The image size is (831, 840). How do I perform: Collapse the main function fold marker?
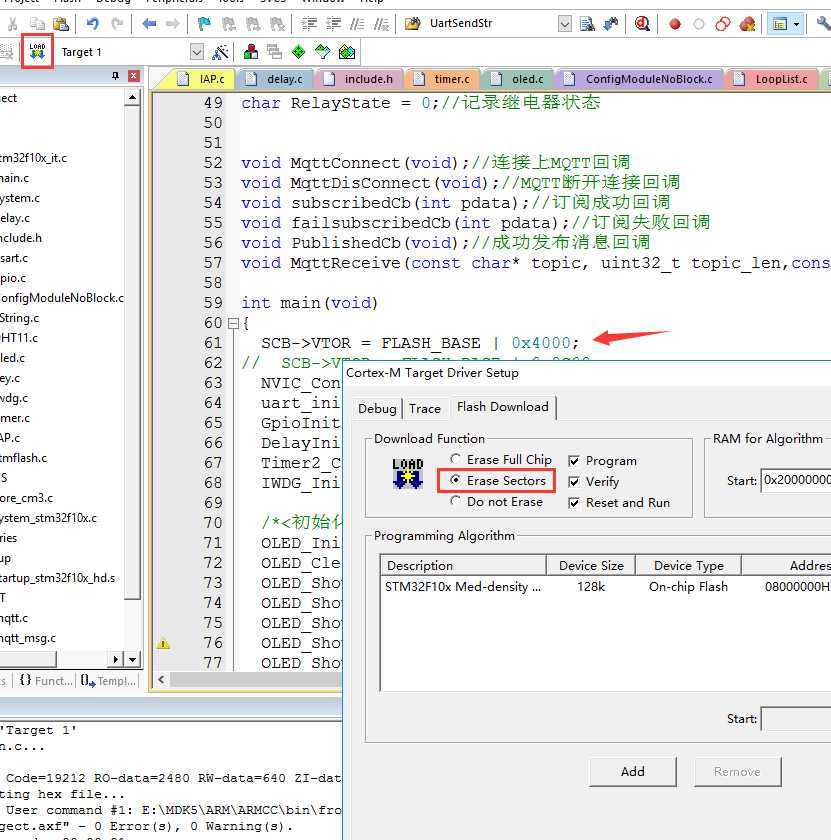233,323
